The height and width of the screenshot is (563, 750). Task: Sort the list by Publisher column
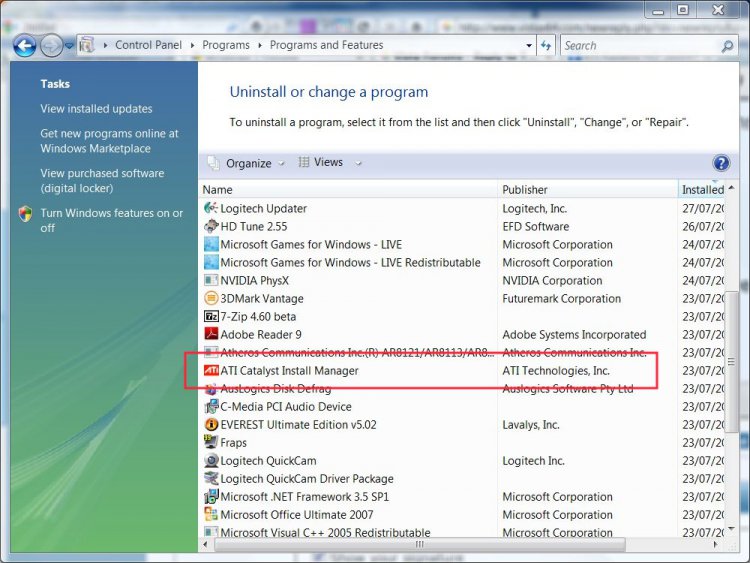click(588, 189)
